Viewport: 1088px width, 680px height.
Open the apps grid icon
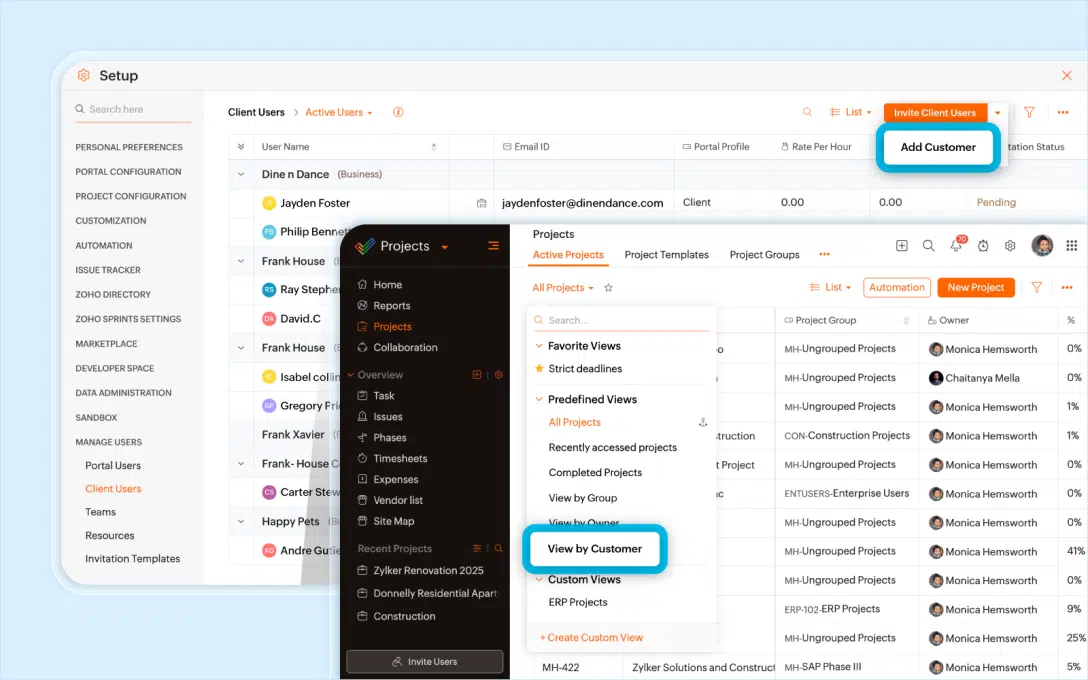click(1071, 246)
